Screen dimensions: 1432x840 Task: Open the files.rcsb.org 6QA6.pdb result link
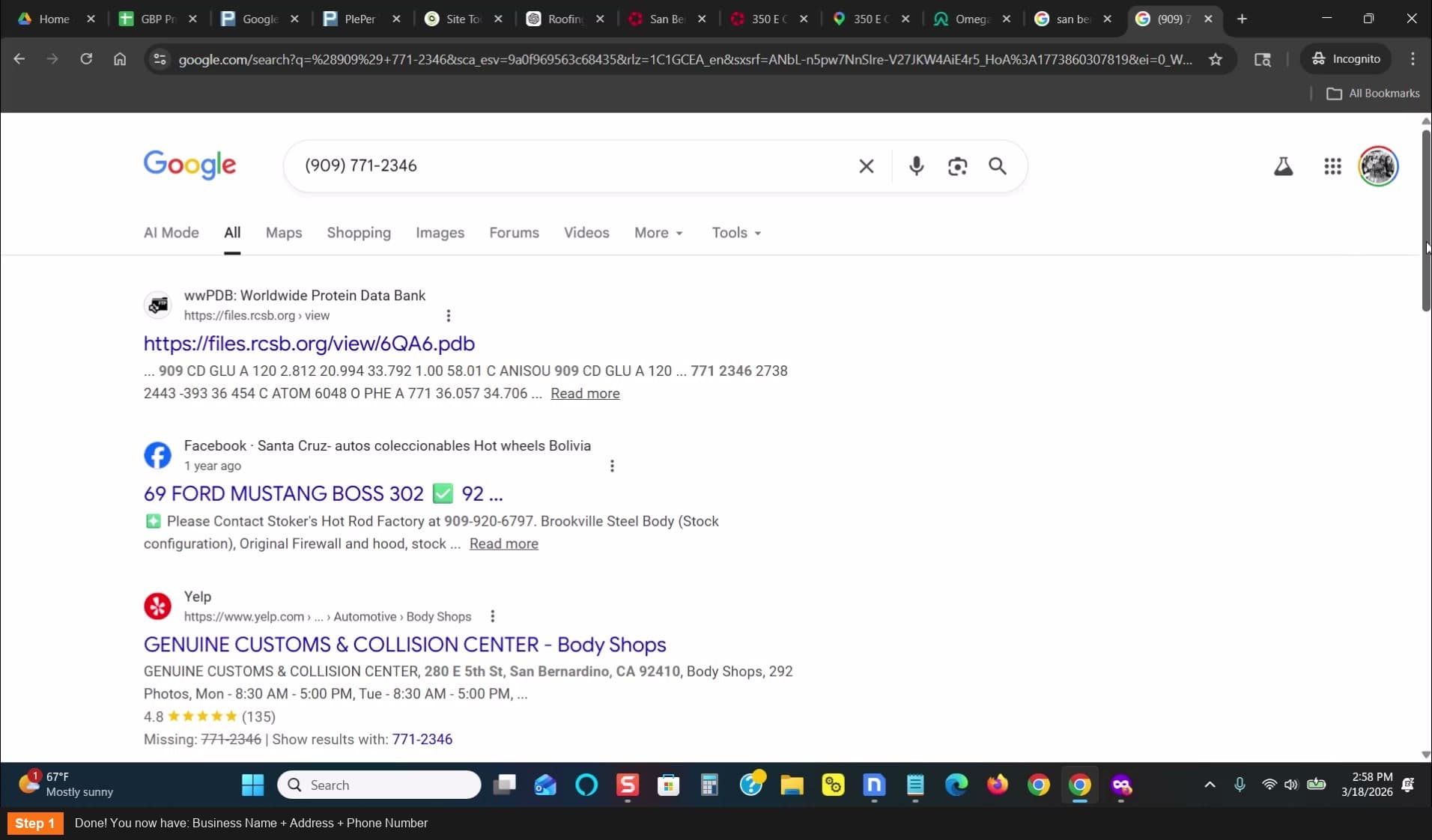(x=309, y=344)
